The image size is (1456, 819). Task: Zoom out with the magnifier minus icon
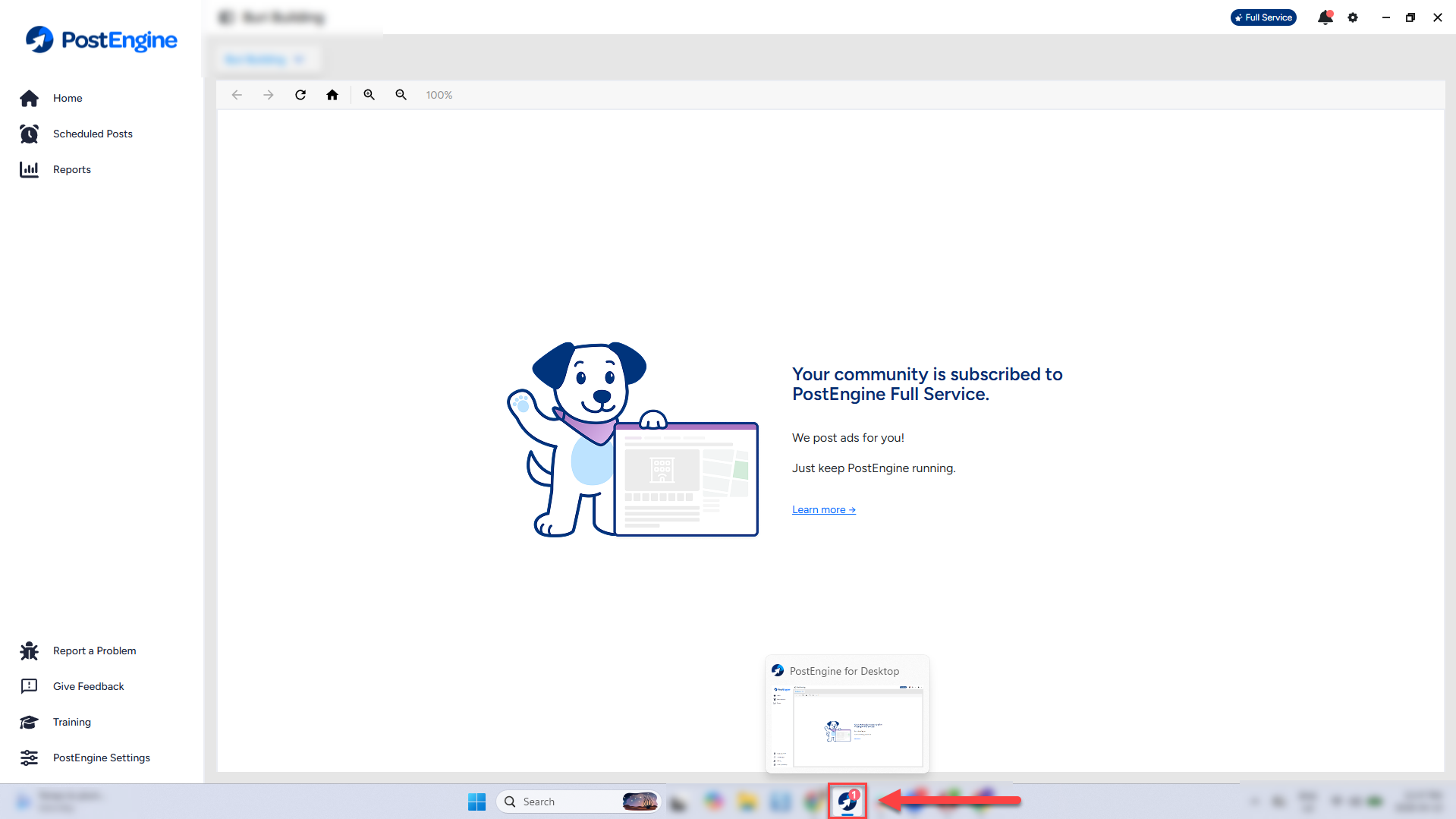coord(401,95)
